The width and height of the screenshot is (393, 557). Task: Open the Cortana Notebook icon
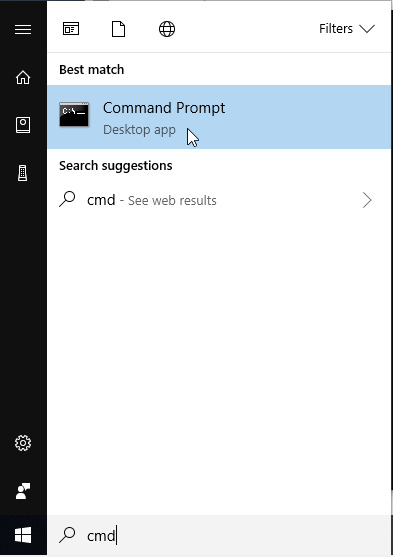click(x=23, y=125)
